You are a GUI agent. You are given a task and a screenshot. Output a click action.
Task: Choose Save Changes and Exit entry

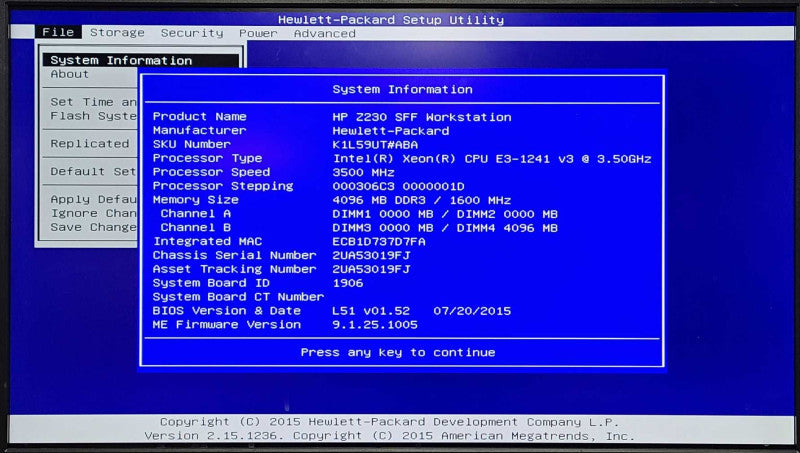point(93,227)
